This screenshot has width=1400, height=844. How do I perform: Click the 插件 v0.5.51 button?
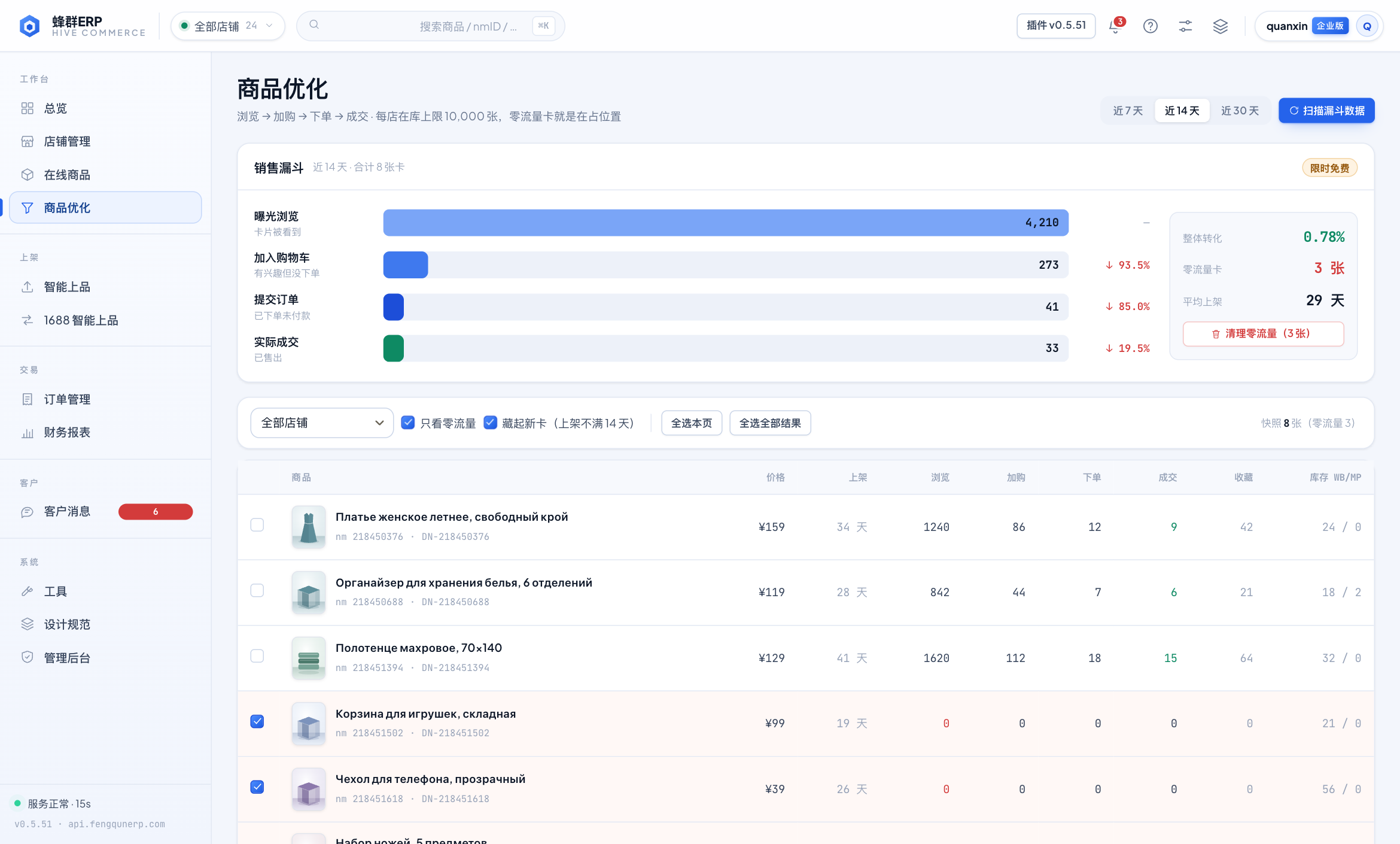(x=1056, y=26)
